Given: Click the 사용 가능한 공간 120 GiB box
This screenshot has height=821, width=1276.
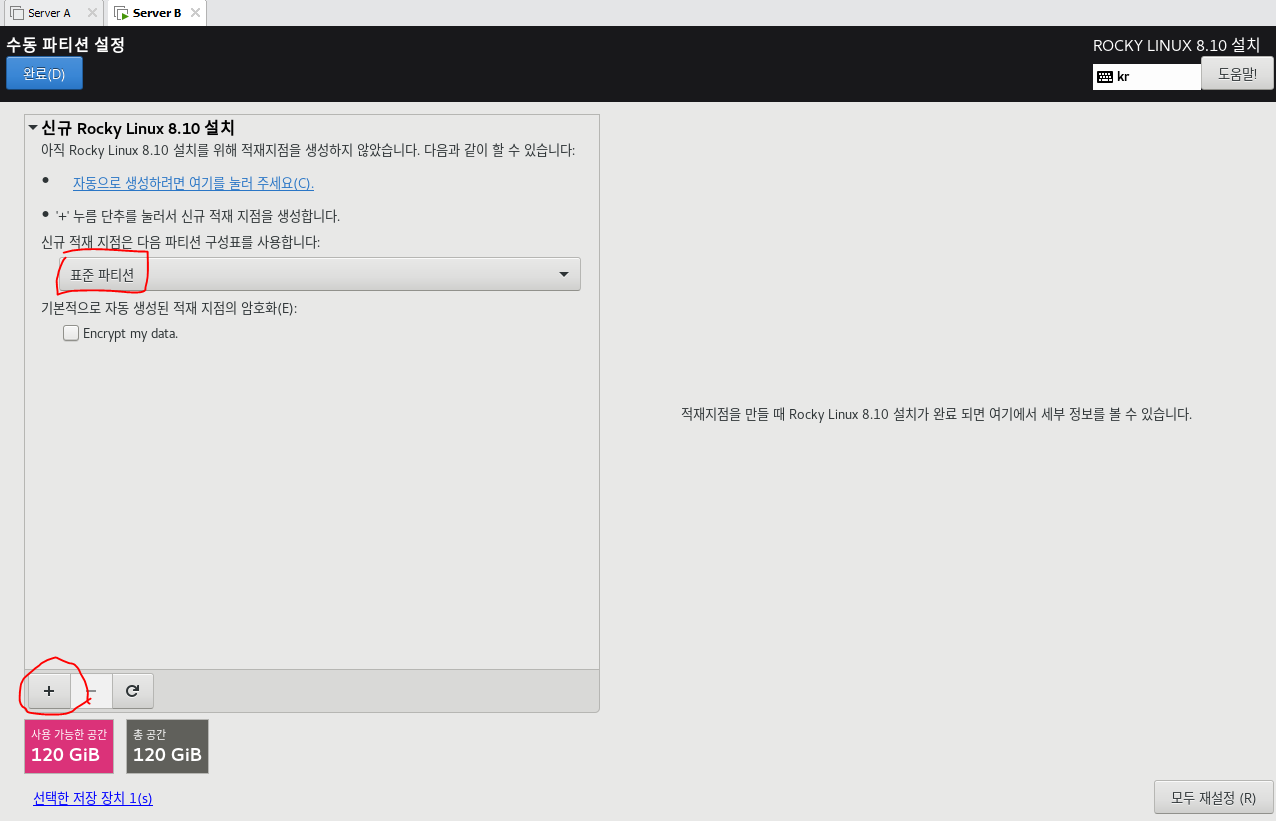Looking at the screenshot, I should pos(69,746).
